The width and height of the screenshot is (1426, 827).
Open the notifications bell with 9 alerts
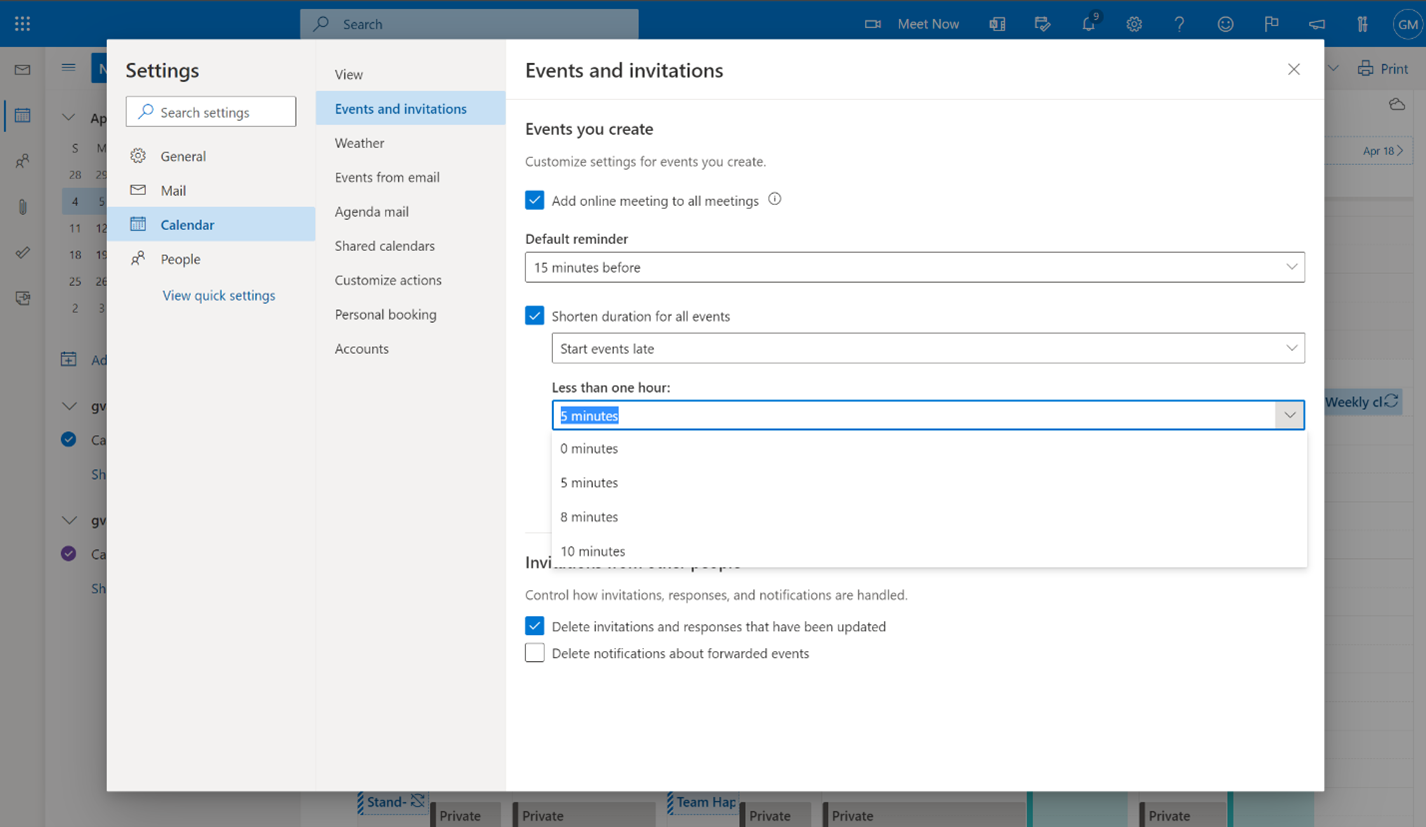pyautogui.click(x=1088, y=23)
